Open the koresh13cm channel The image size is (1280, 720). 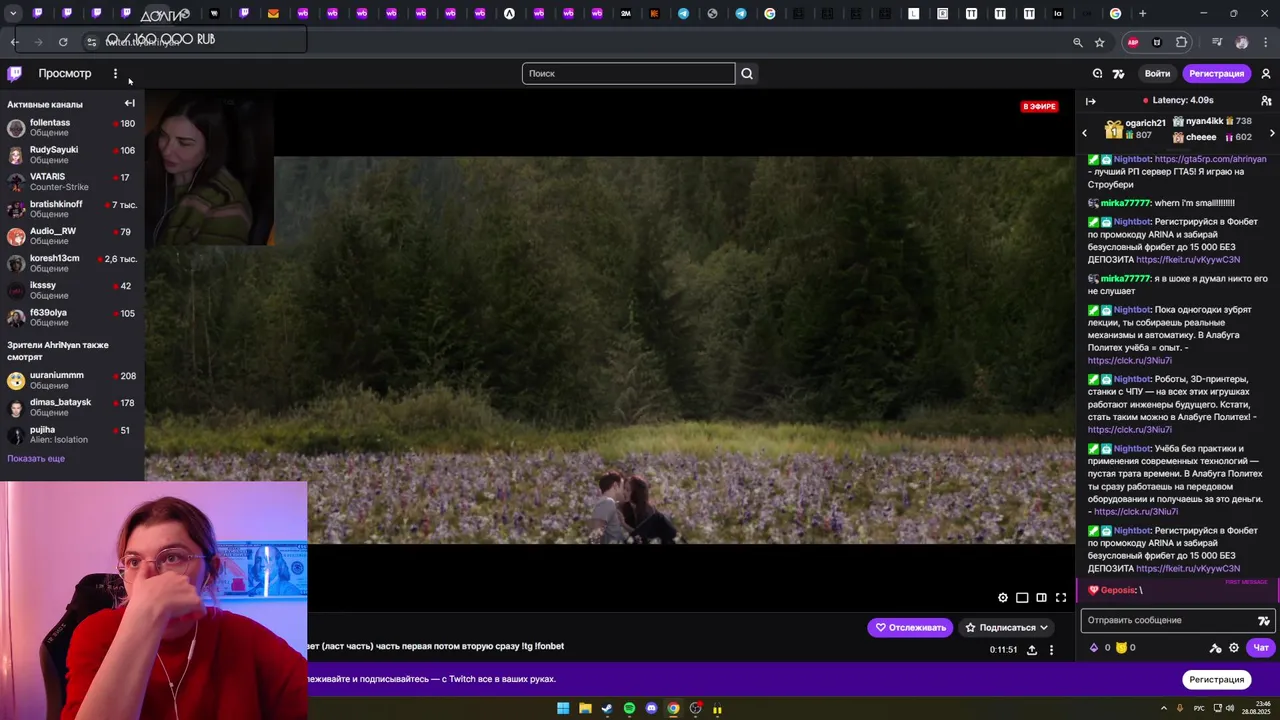[x=72, y=263]
